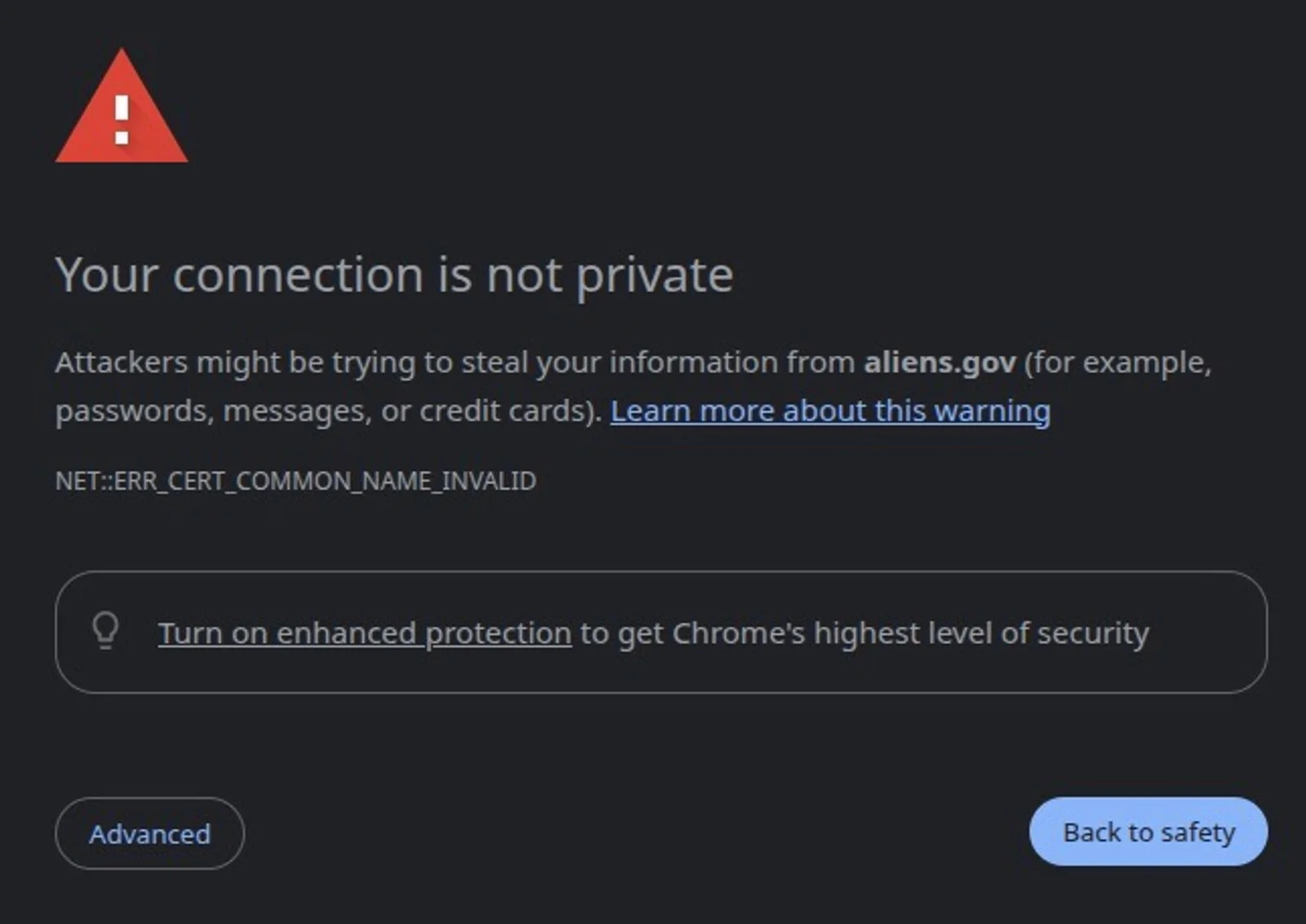Click the lightbulb icon in the tip box
The height and width of the screenshot is (924, 1306).
coord(105,631)
